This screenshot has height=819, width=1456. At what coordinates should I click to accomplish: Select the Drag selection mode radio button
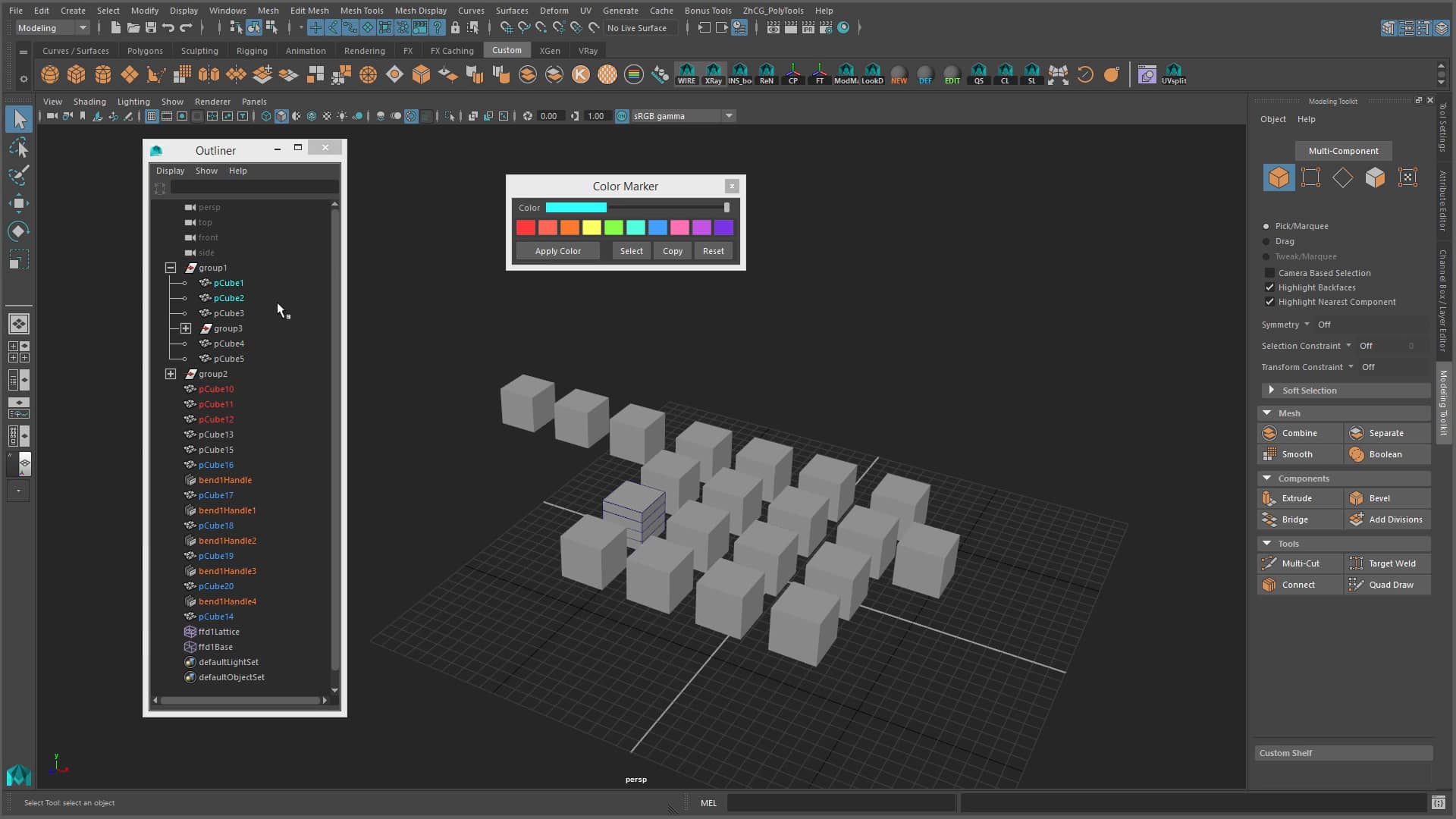(x=1266, y=241)
